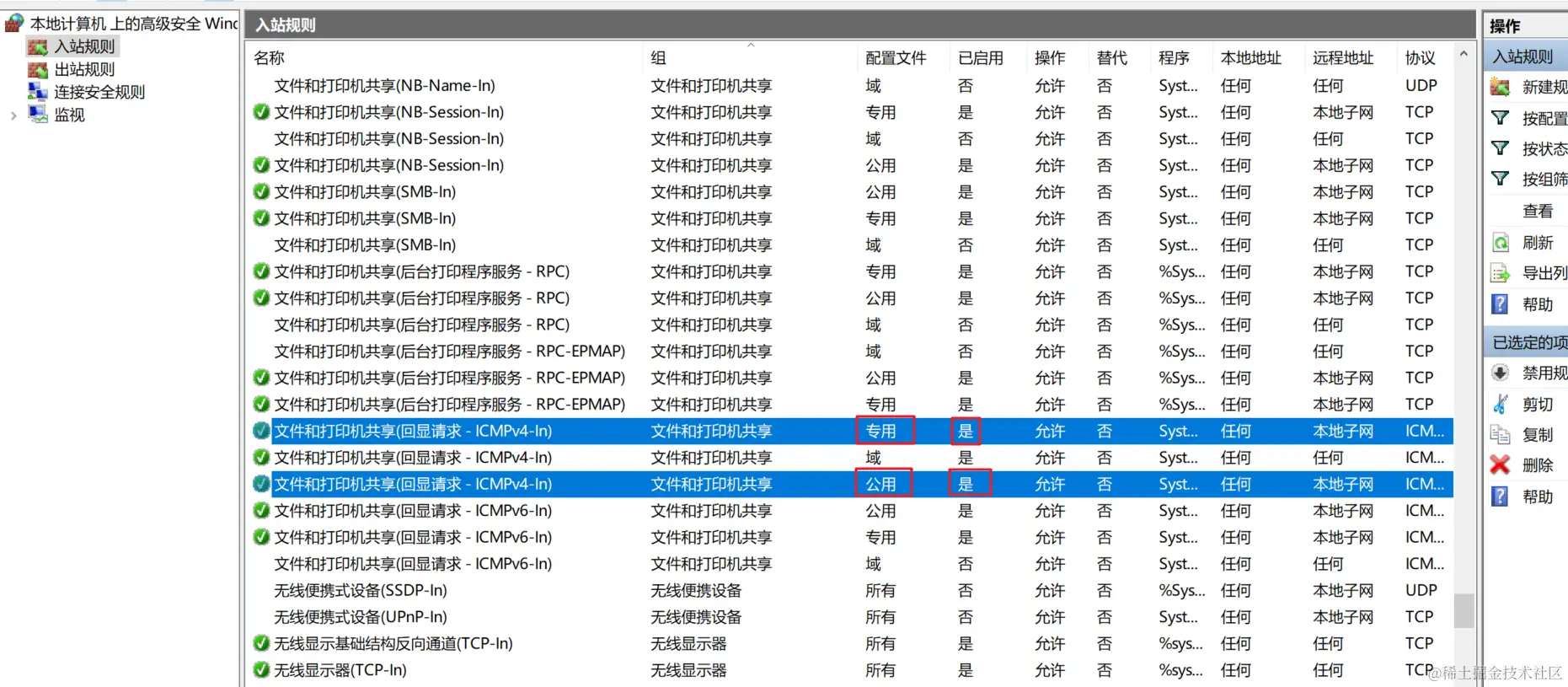This screenshot has width=1568, height=687.
Task: Click the 刷新 refresh icon
Action: (x=1500, y=243)
